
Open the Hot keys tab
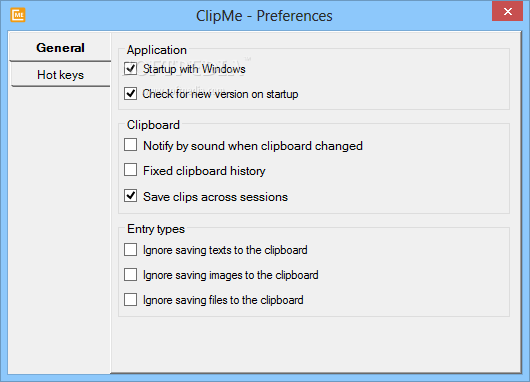pyautogui.click(x=61, y=75)
